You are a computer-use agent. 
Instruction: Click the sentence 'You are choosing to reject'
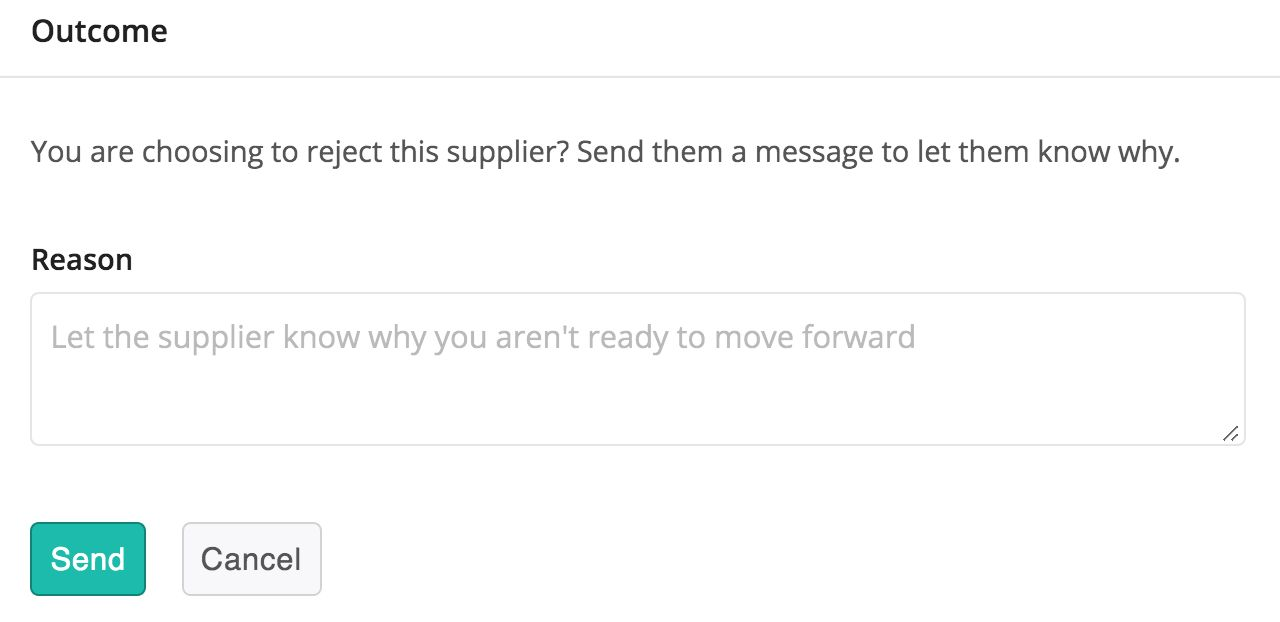(x=300, y=154)
